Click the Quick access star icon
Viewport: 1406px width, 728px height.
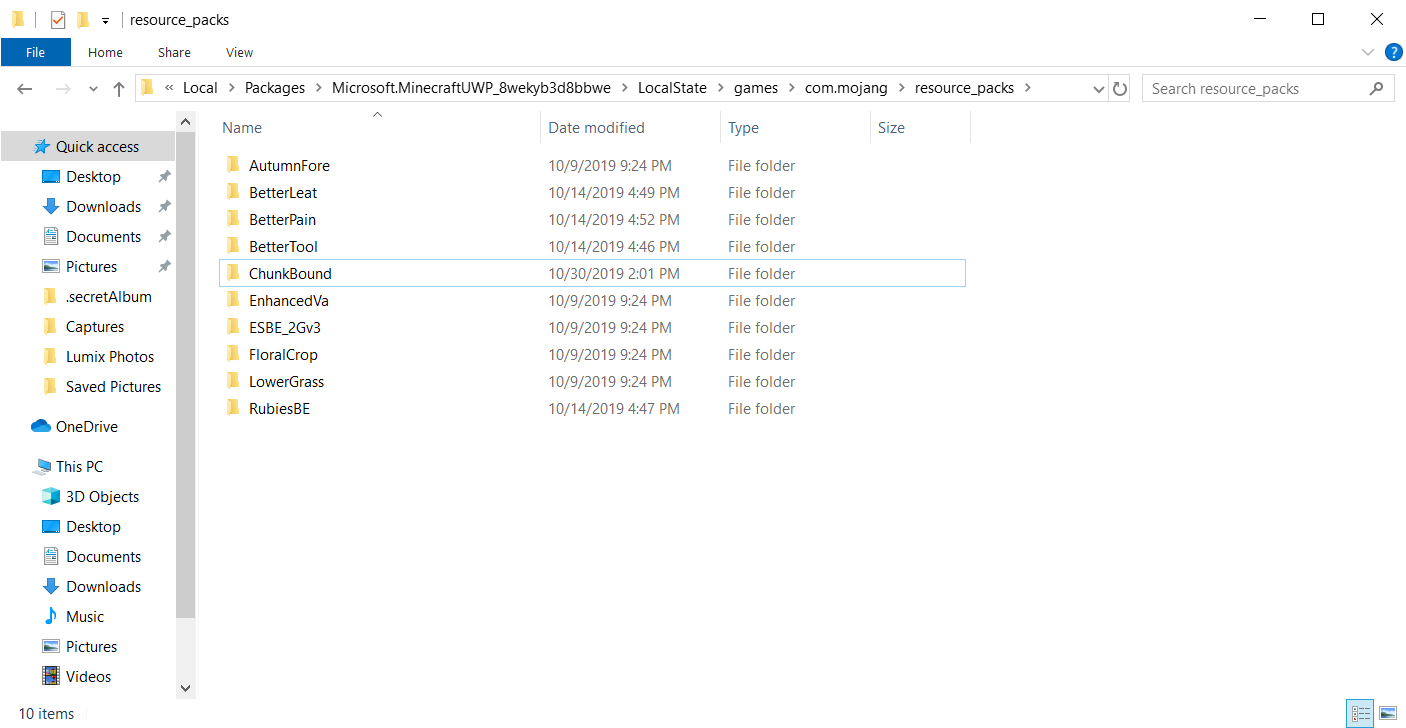pos(41,146)
